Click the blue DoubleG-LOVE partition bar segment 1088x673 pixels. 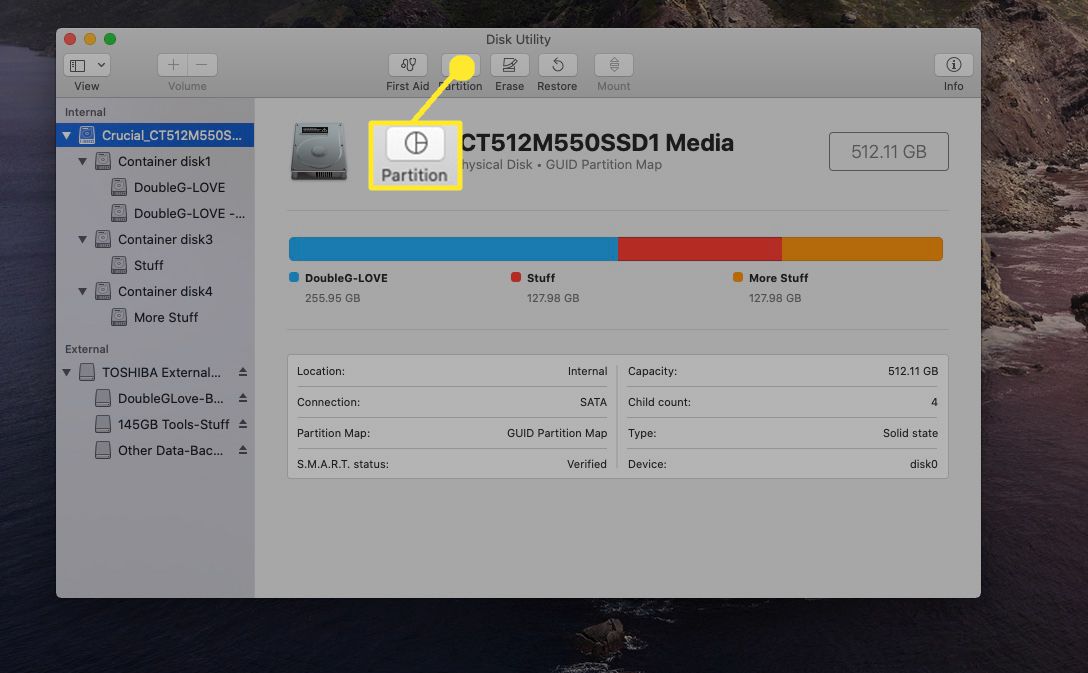pyautogui.click(x=453, y=249)
